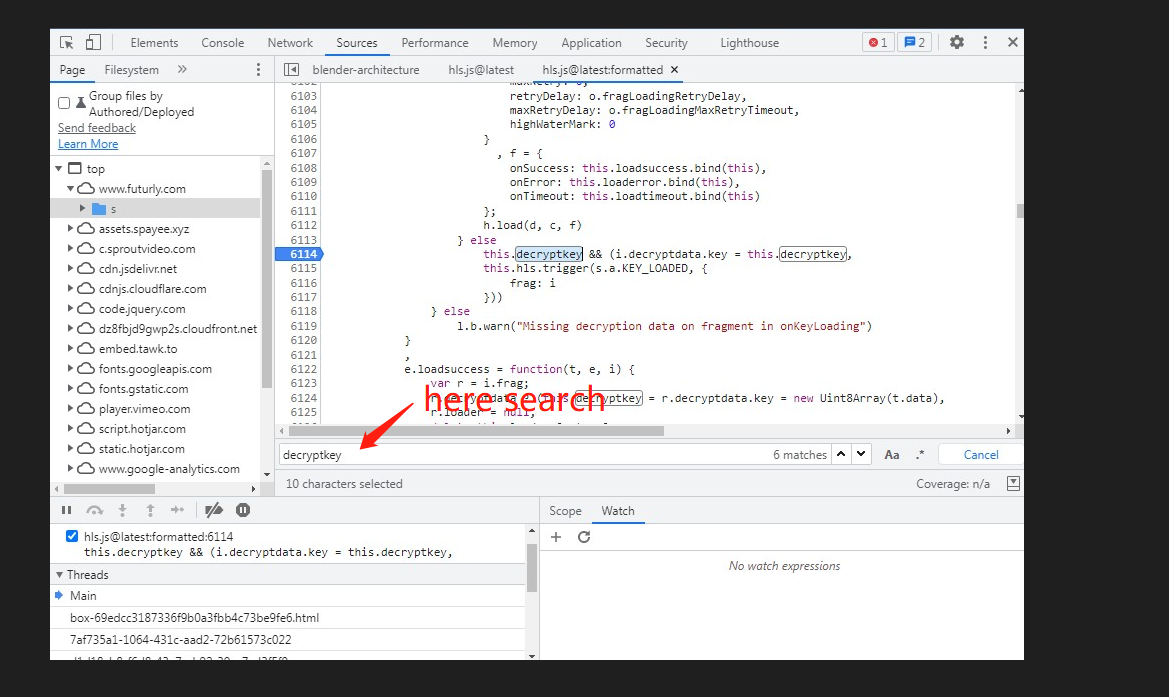Click the Learn More link
Image resolution: width=1169 pixels, height=697 pixels.
(88, 144)
